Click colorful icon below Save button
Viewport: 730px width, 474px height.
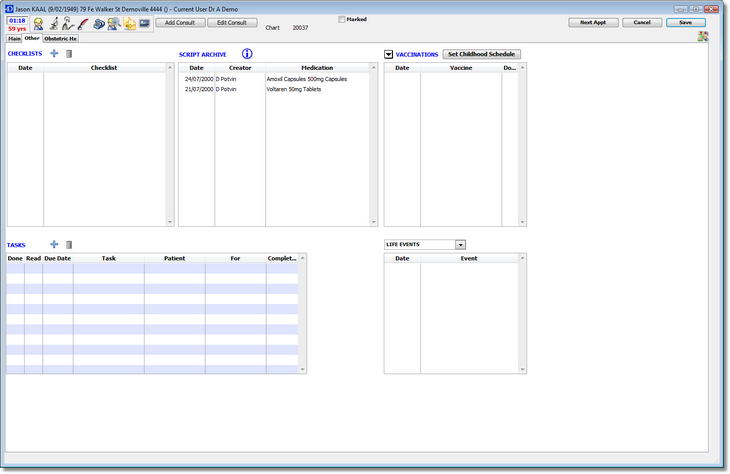(x=703, y=36)
